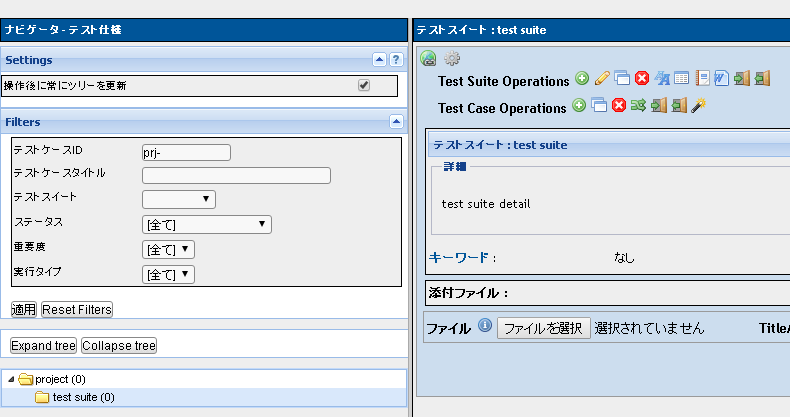The width and height of the screenshot is (790, 417).
Task: Reorder test cases with shuffle arrows icon
Action: 638,105
